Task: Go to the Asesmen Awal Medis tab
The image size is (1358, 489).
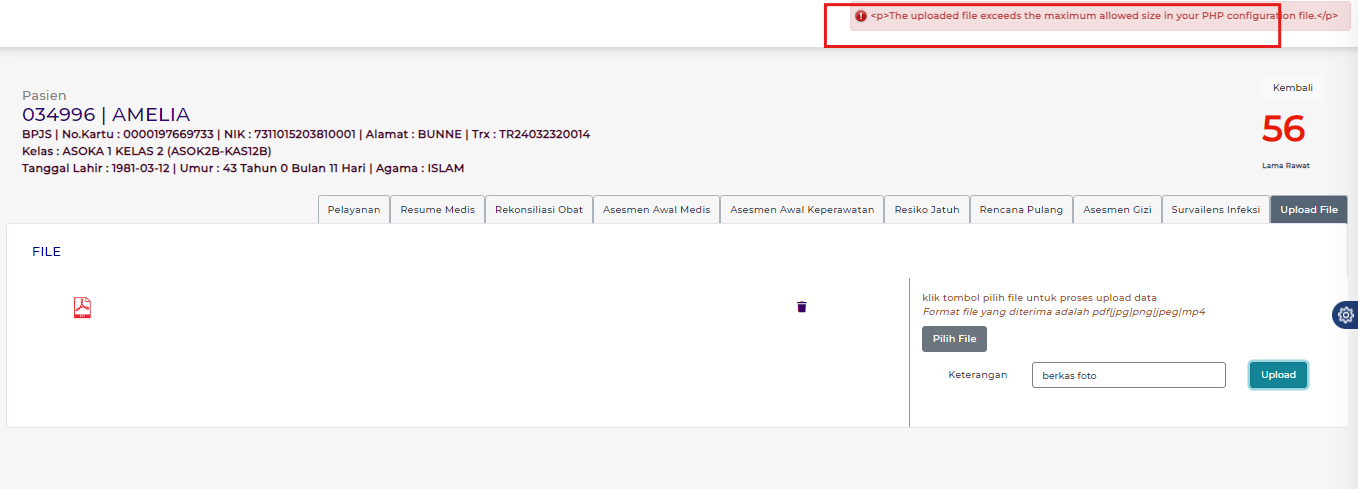Action: pos(656,210)
